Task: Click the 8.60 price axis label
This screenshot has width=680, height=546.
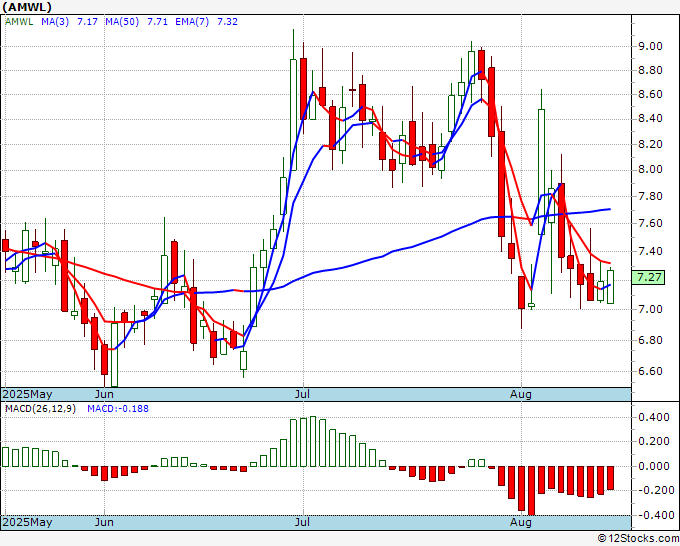Action: 650,95
